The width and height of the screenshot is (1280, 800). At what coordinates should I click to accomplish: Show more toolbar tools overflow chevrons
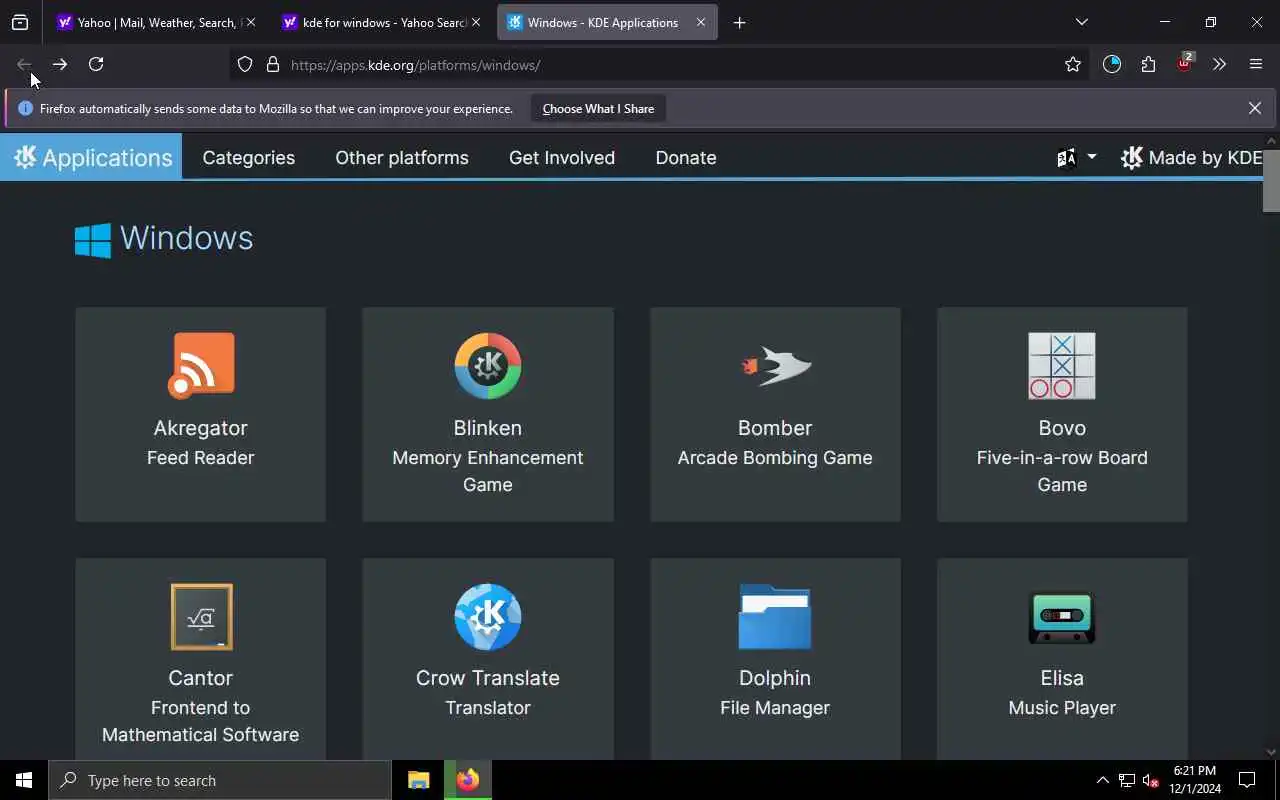[x=1219, y=64]
